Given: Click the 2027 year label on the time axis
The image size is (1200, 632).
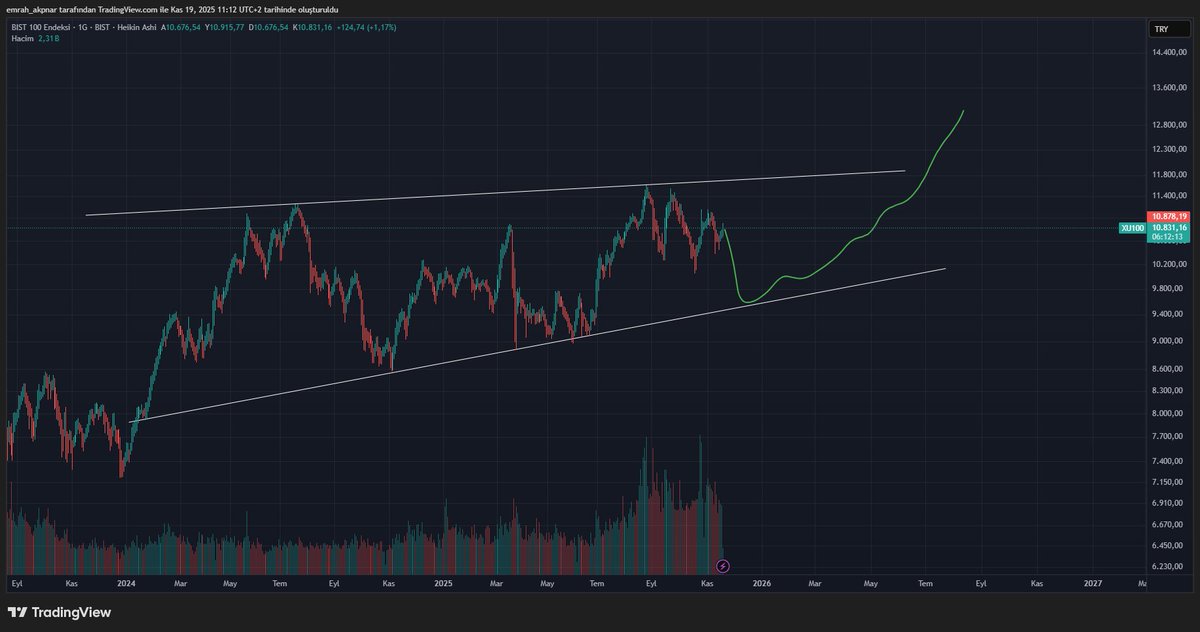Looking at the screenshot, I should coord(1093,582).
